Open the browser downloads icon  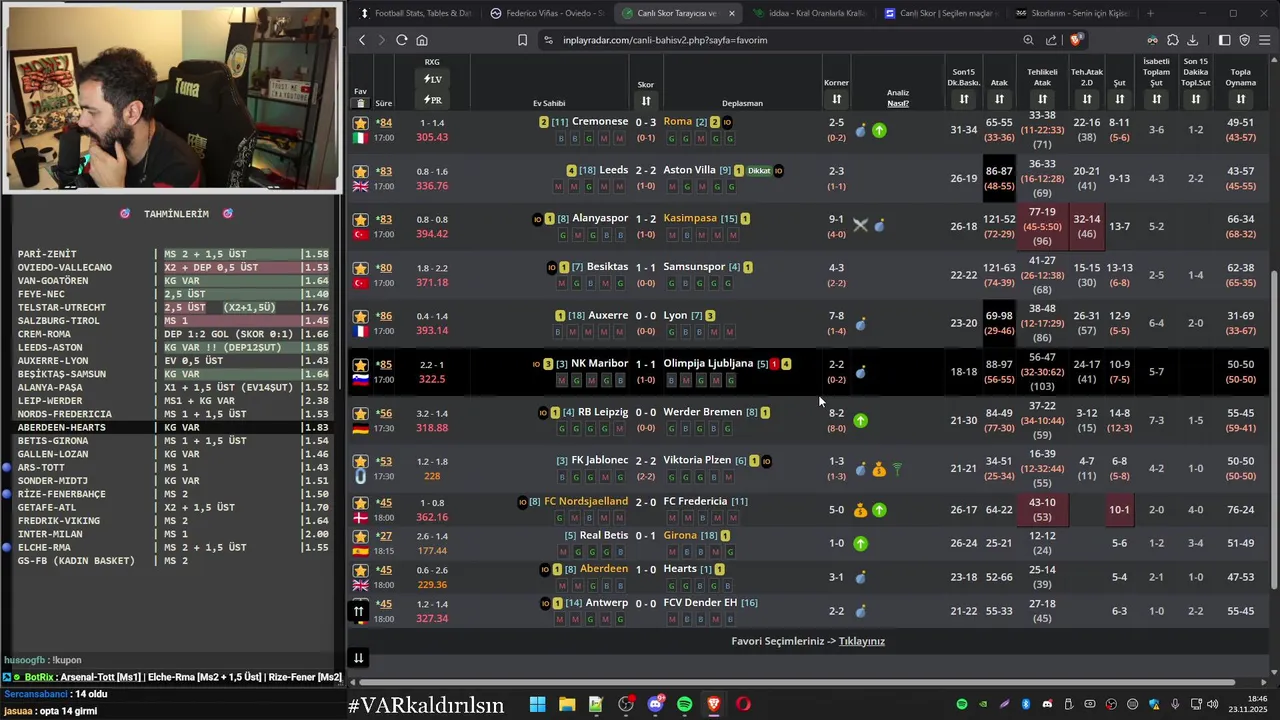[x=1193, y=40]
